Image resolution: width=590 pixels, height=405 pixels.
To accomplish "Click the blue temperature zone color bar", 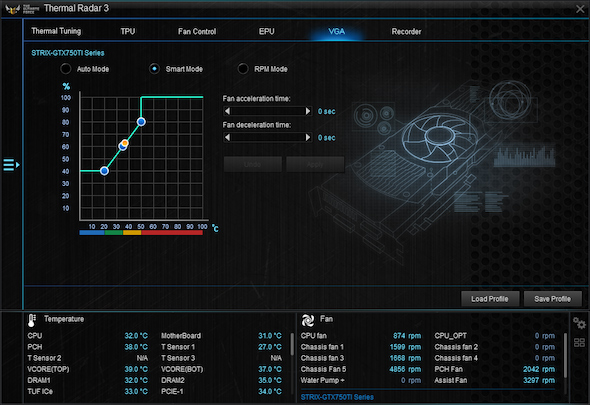I will point(92,233).
